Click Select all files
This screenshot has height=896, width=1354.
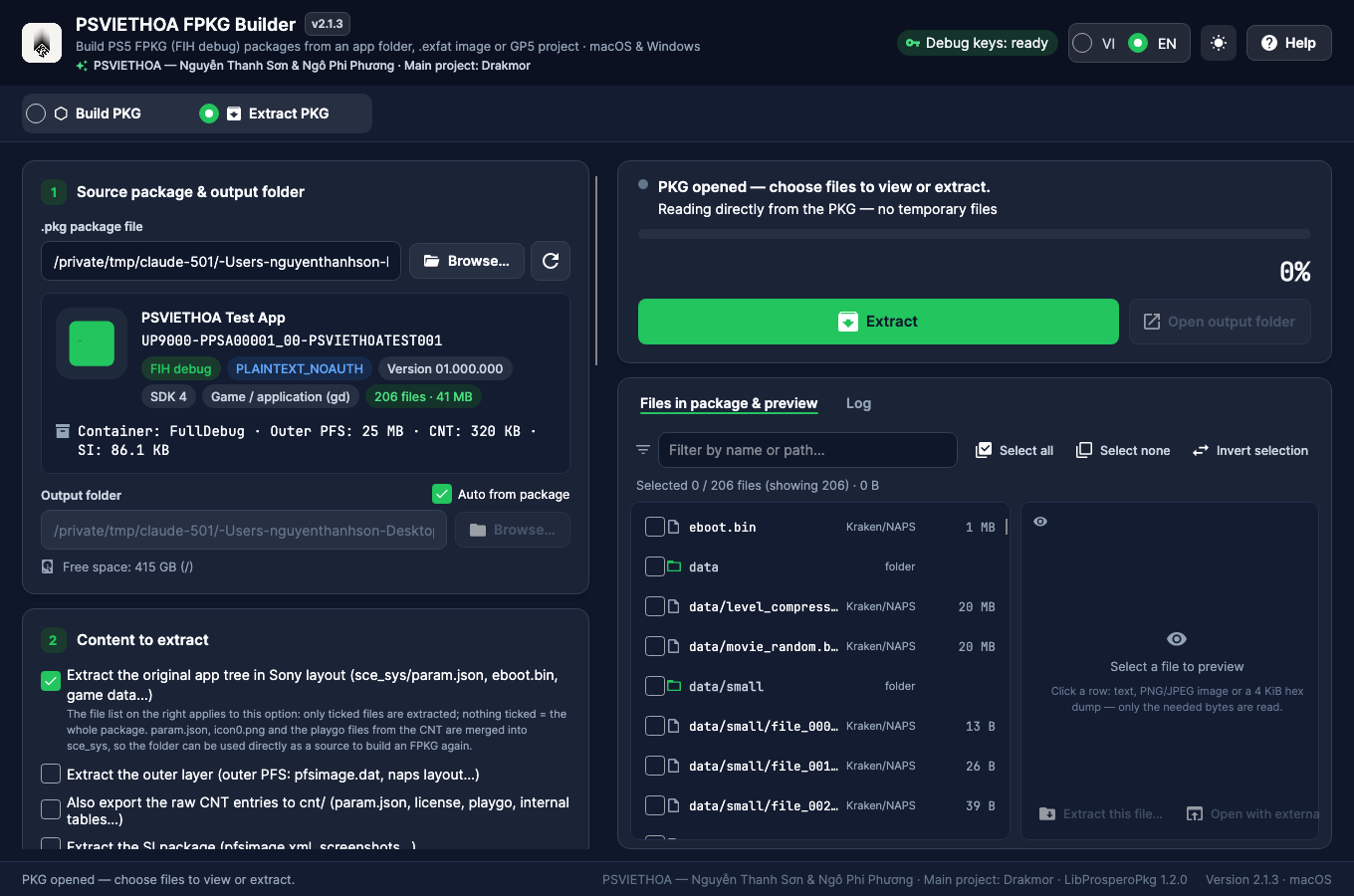1015,450
